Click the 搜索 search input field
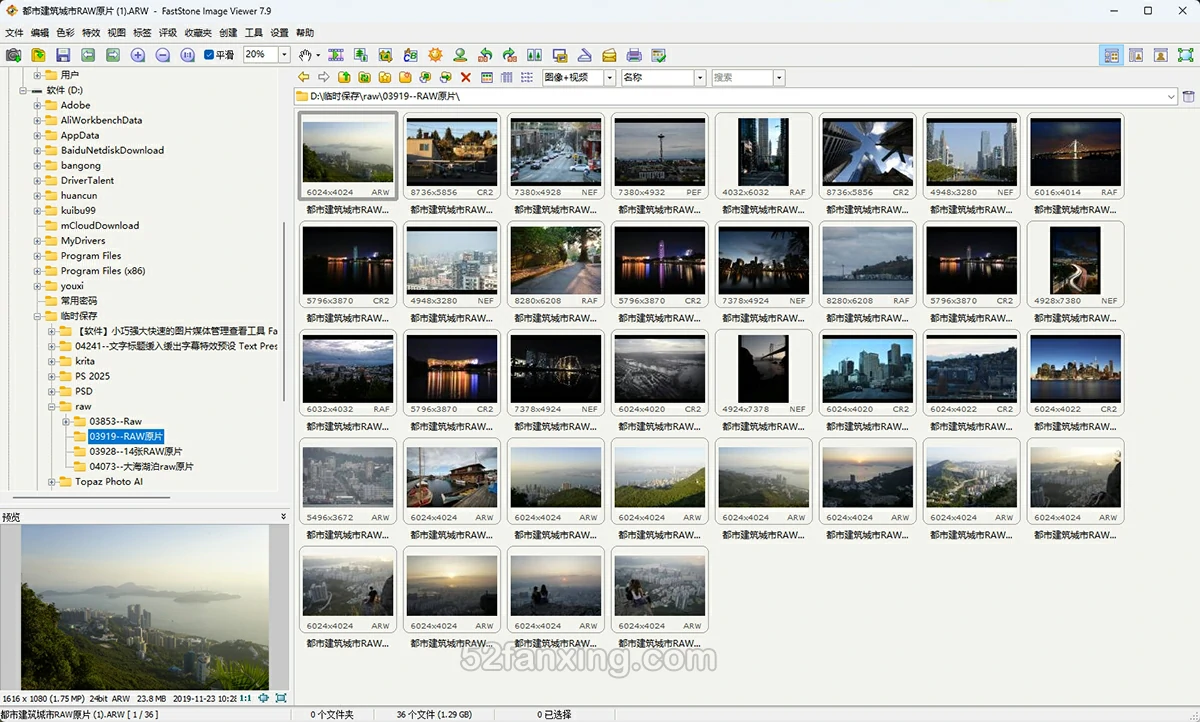Image resolution: width=1200 pixels, height=722 pixels. coord(741,77)
